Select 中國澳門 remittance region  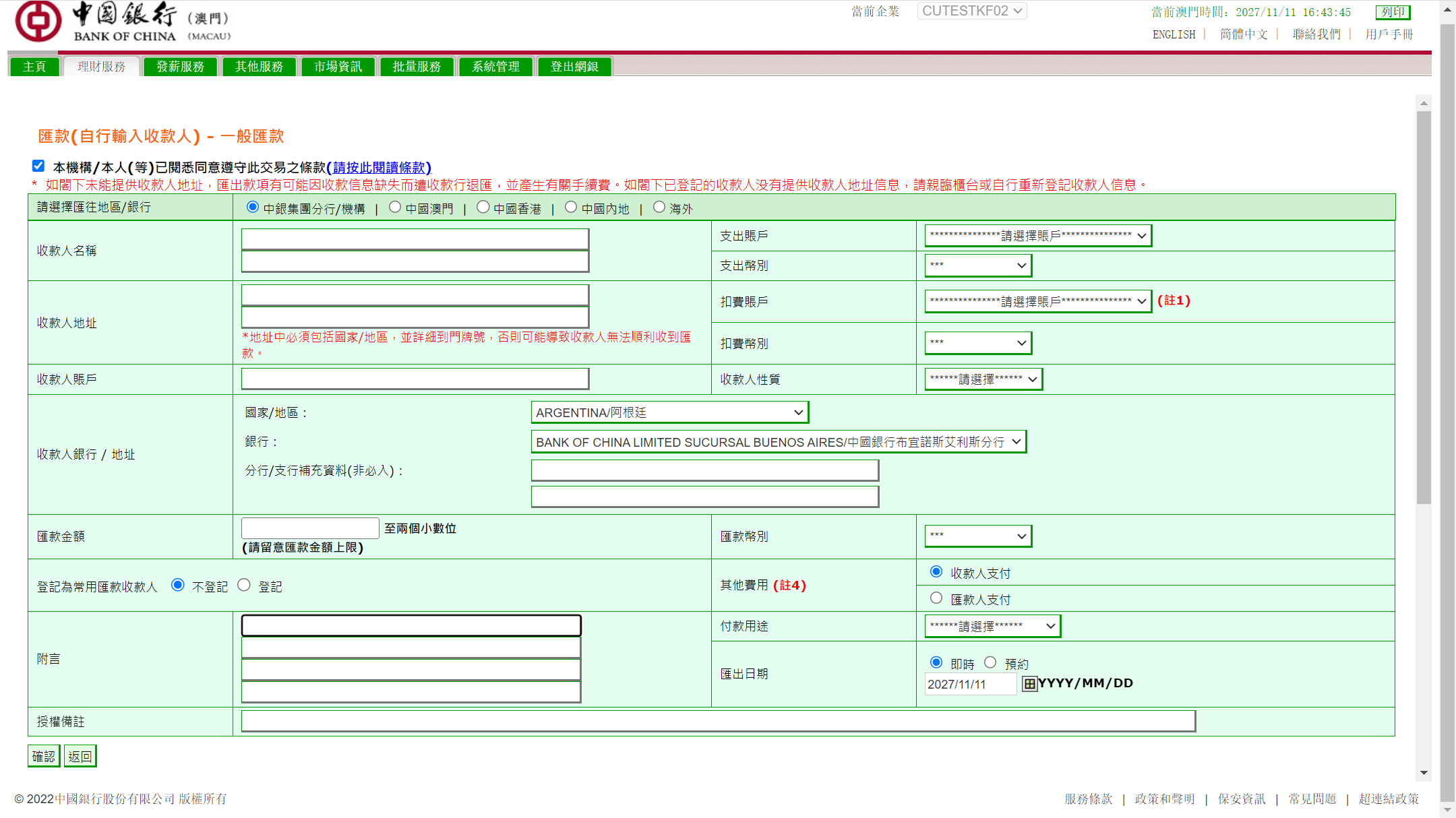(395, 207)
